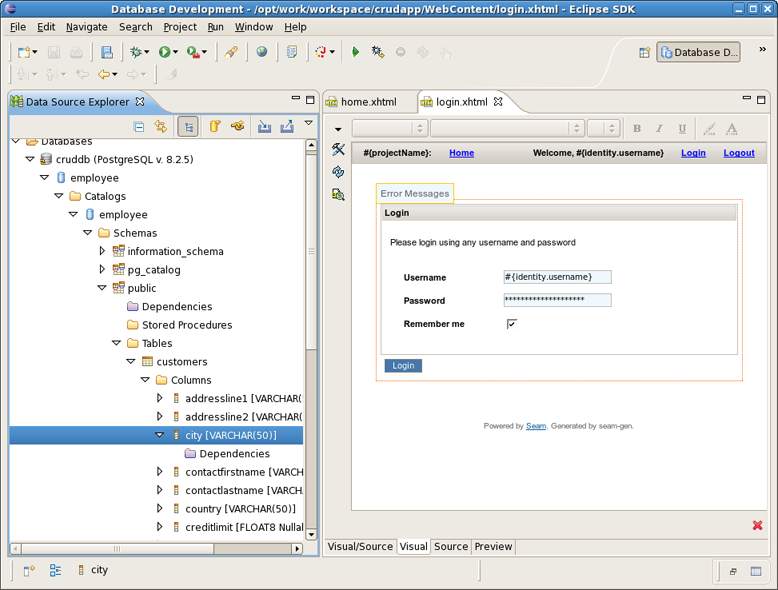The image size is (778, 590).
Task: Toggle Bold formatting button
Action: (637, 129)
